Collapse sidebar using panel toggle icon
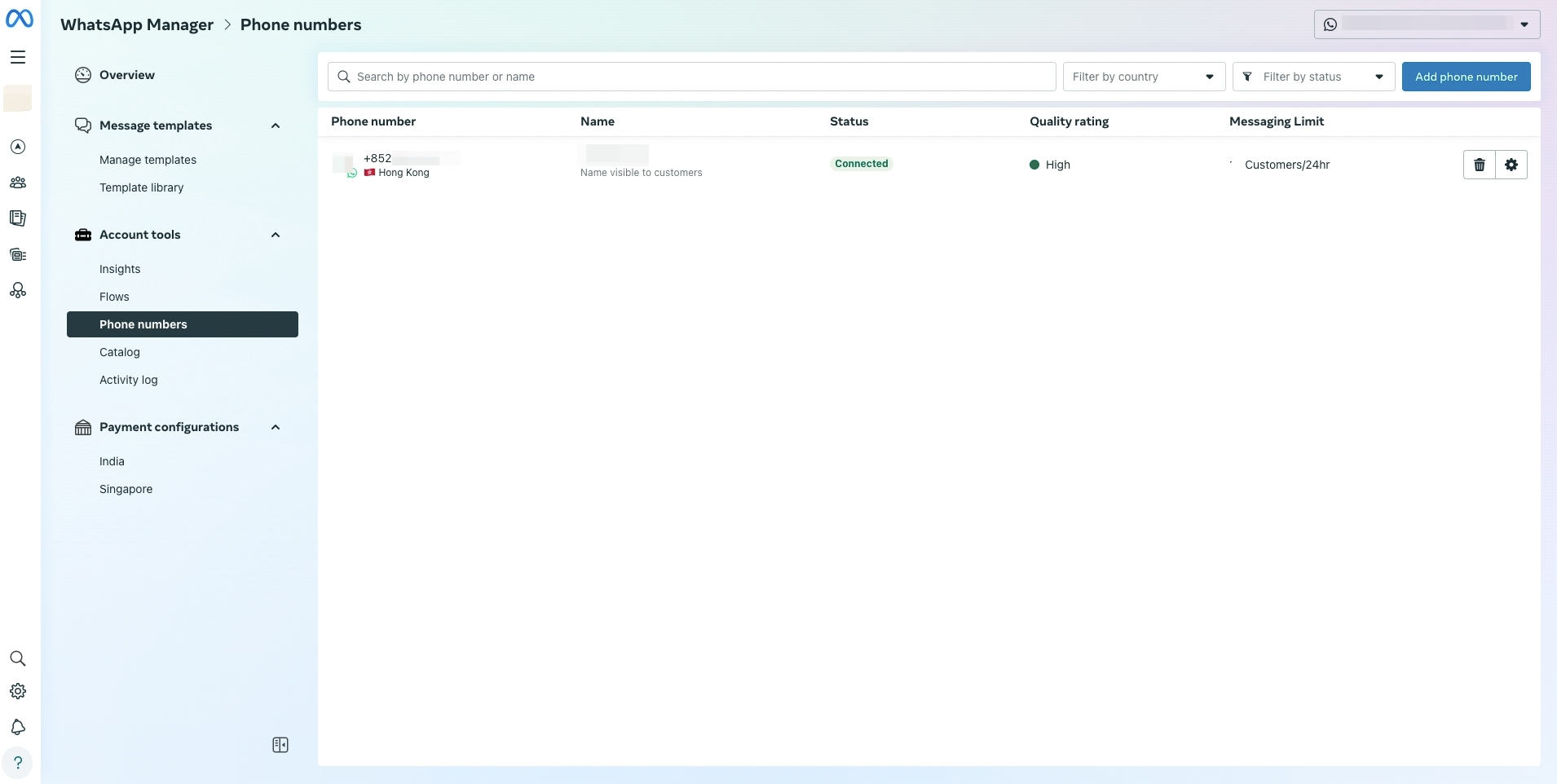The height and width of the screenshot is (784, 1557). pyautogui.click(x=280, y=745)
